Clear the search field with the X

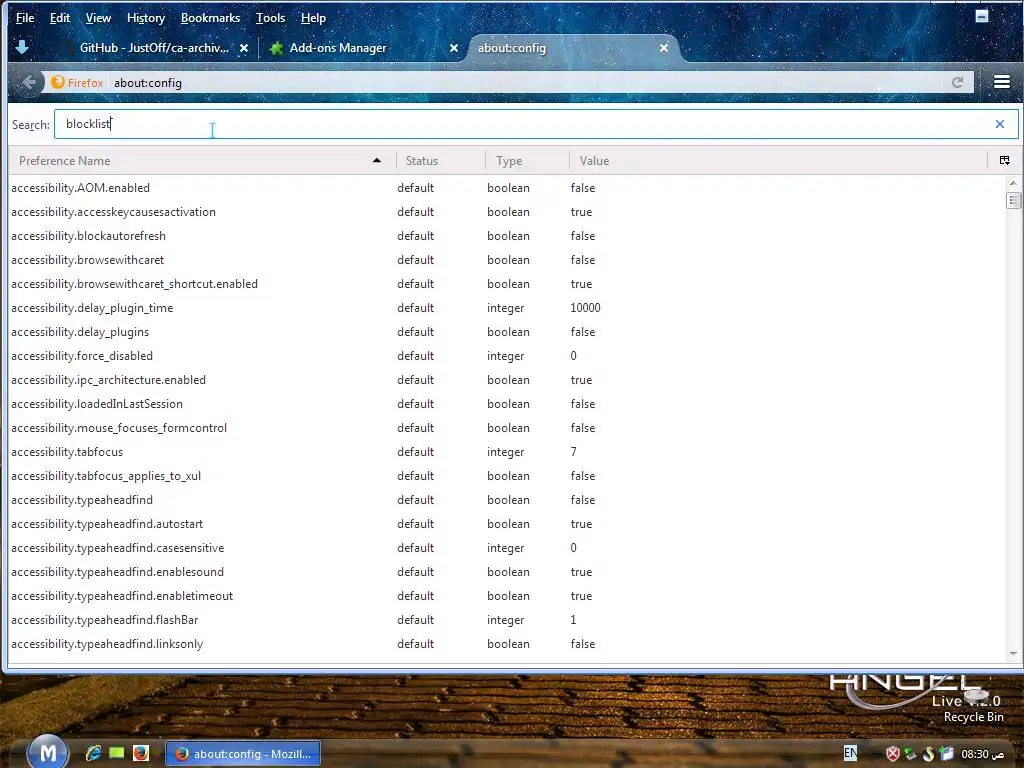999,124
